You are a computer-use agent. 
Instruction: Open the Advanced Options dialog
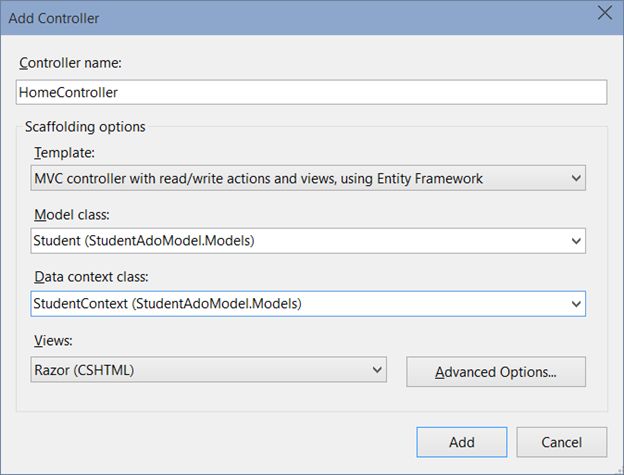click(496, 372)
